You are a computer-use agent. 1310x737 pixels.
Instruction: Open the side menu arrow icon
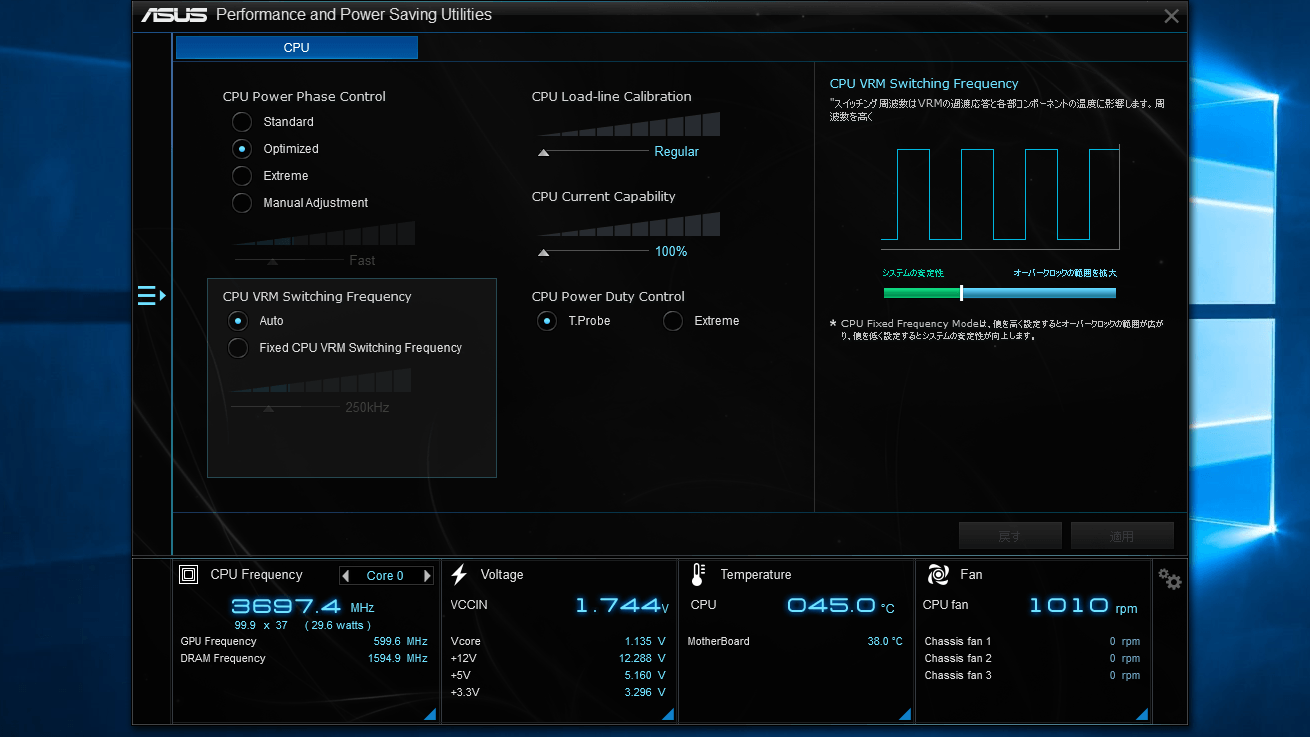(x=151, y=295)
